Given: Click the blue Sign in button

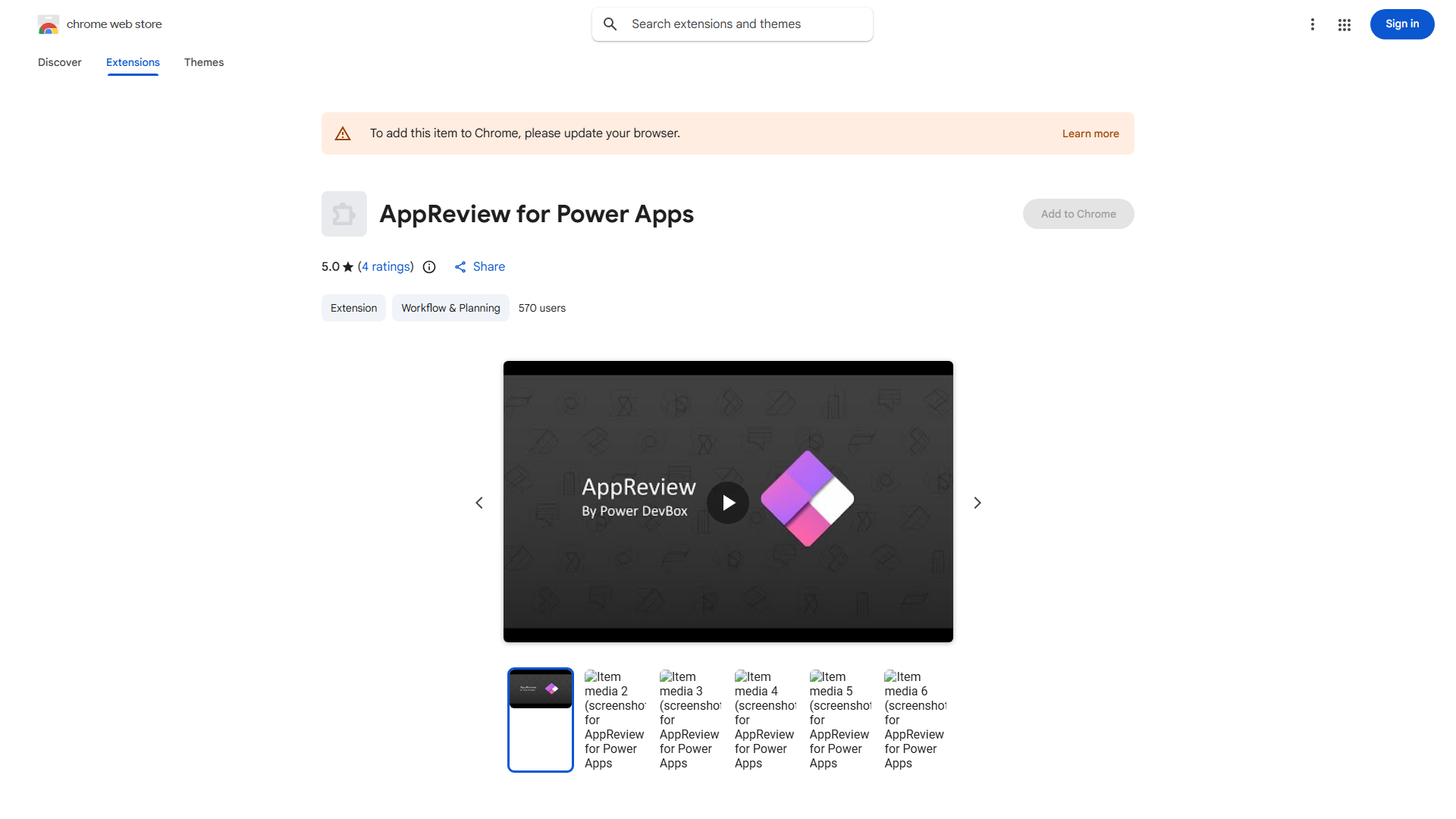Looking at the screenshot, I should [1401, 24].
